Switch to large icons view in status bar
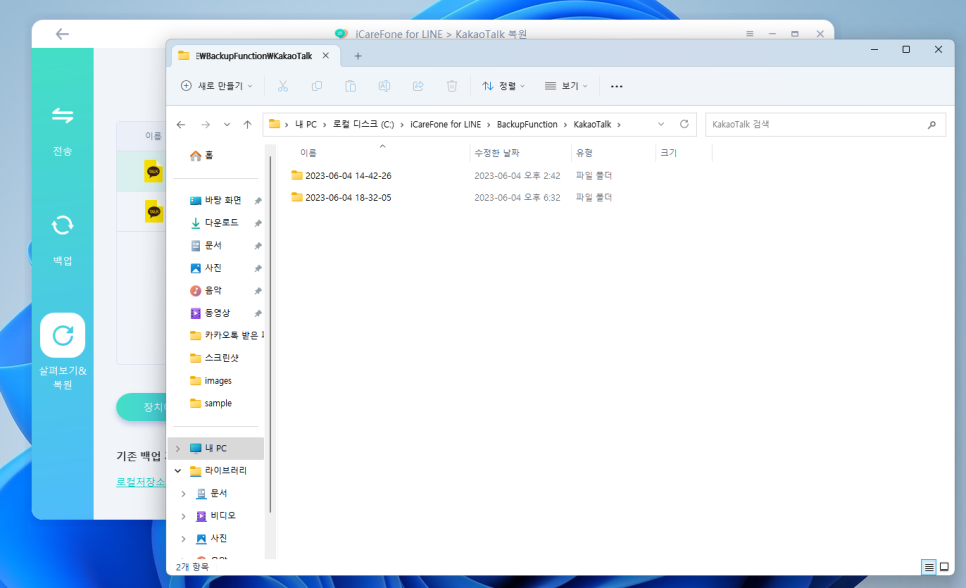Screen dimensions: 966x588 pyautogui.click(x=944, y=567)
